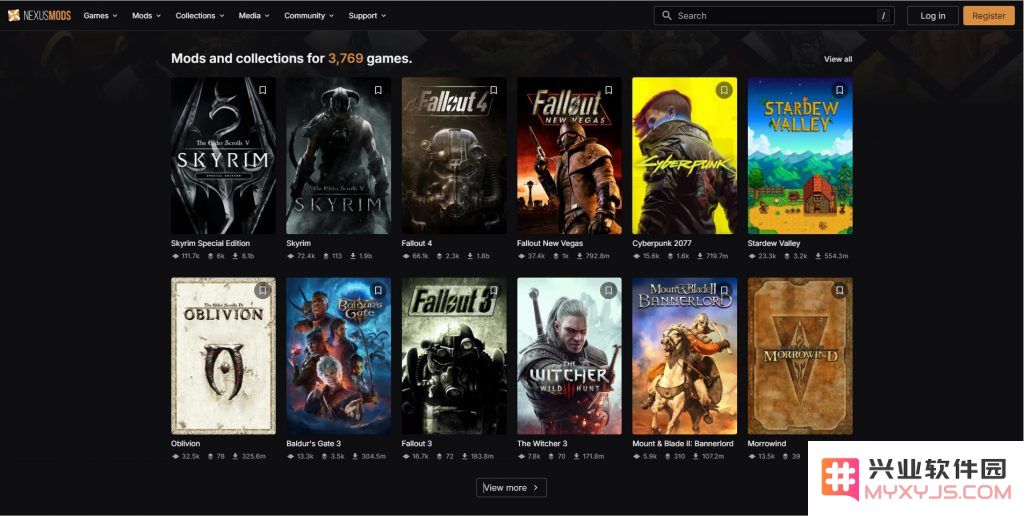1024x516 pixels.
Task: Open Stardew Valley cover image
Action: (x=800, y=155)
